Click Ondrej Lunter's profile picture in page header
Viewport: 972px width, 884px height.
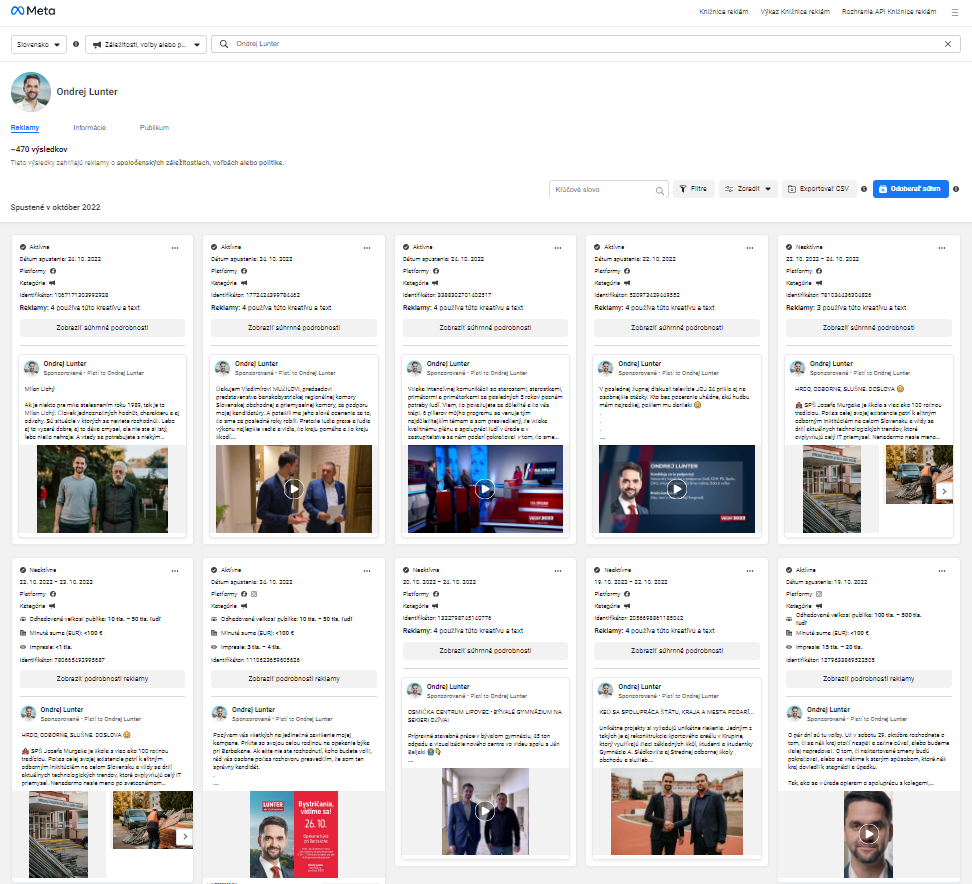point(31,92)
